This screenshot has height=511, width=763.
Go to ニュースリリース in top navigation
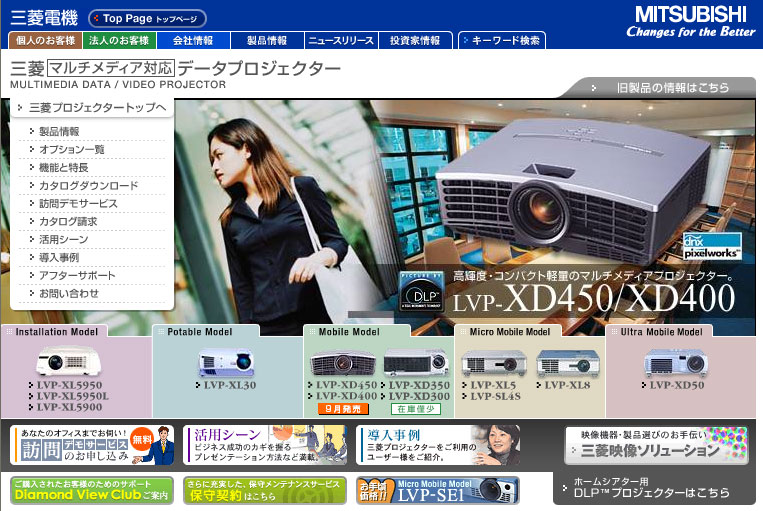click(x=341, y=41)
